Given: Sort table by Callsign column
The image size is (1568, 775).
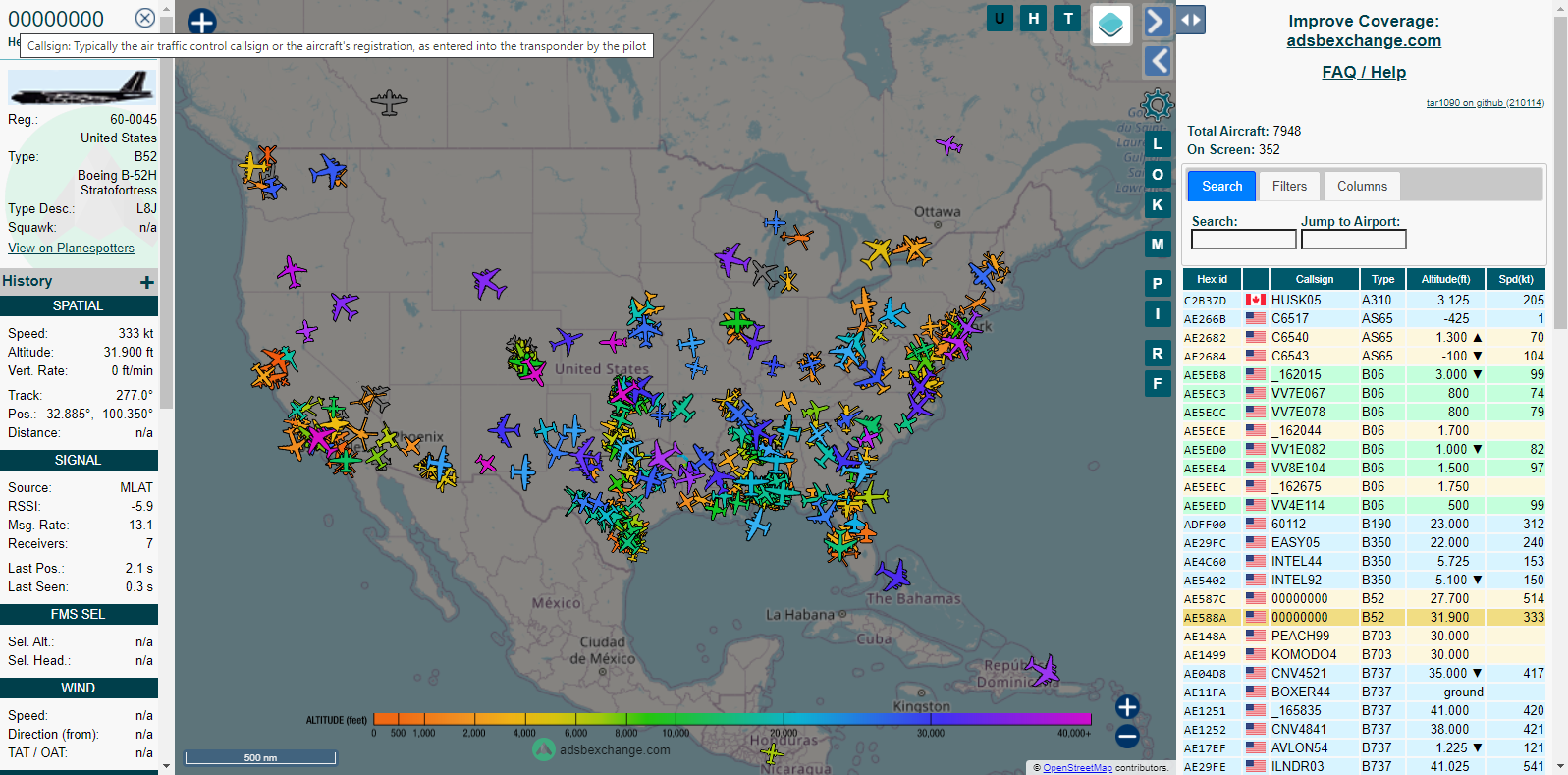Looking at the screenshot, I should 1314,279.
